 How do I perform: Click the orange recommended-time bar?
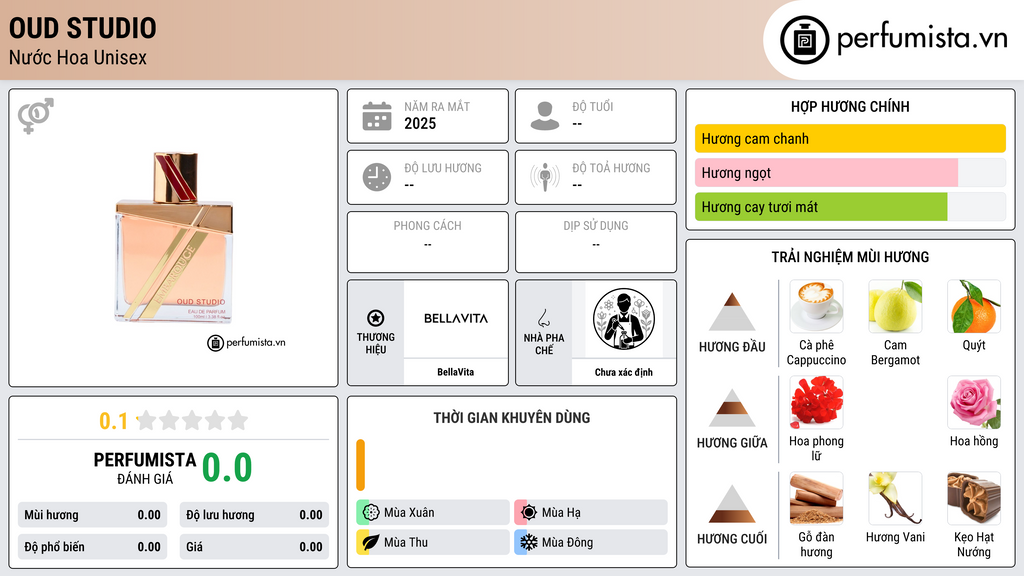(x=360, y=465)
